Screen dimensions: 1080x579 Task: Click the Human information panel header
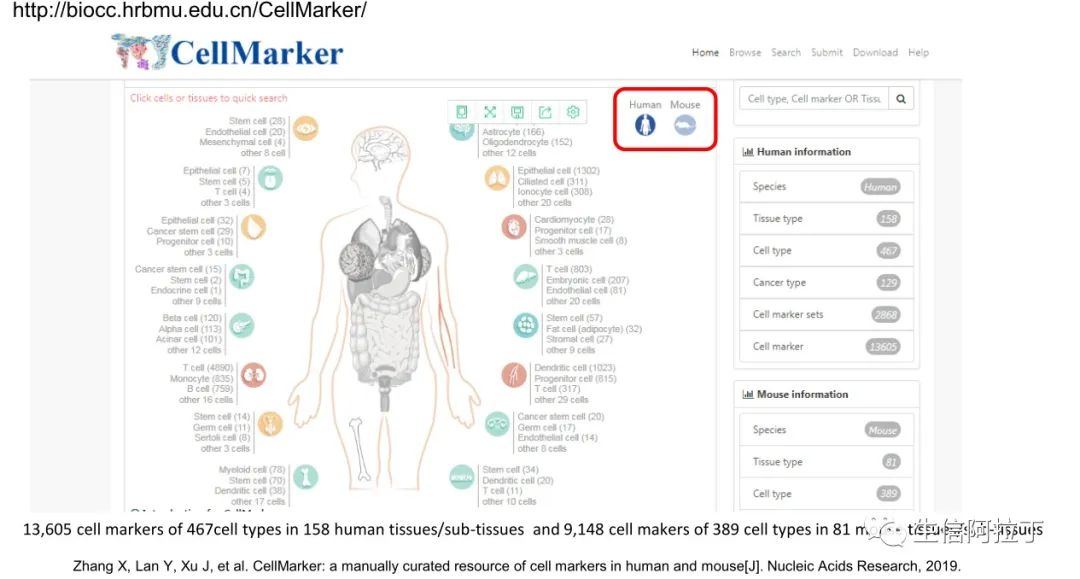tap(826, 151)
